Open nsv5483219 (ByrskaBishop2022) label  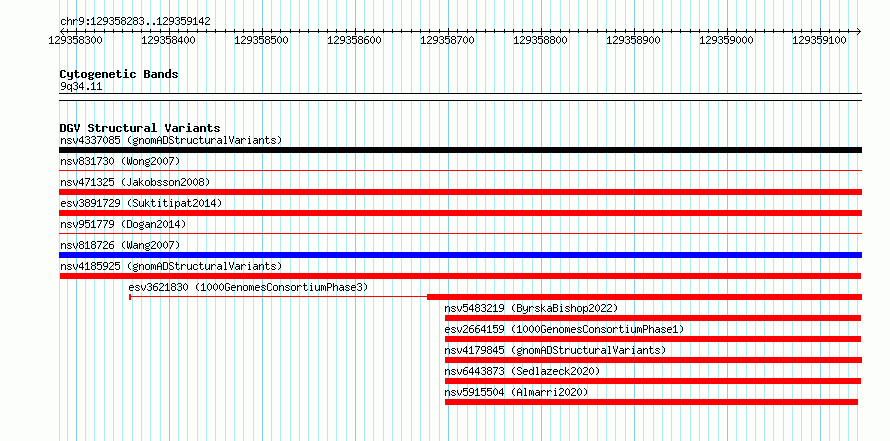(x=531, y=308)
